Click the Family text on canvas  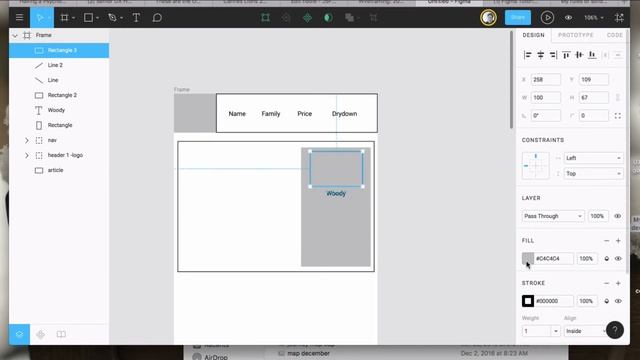click(x=271, y=114)
